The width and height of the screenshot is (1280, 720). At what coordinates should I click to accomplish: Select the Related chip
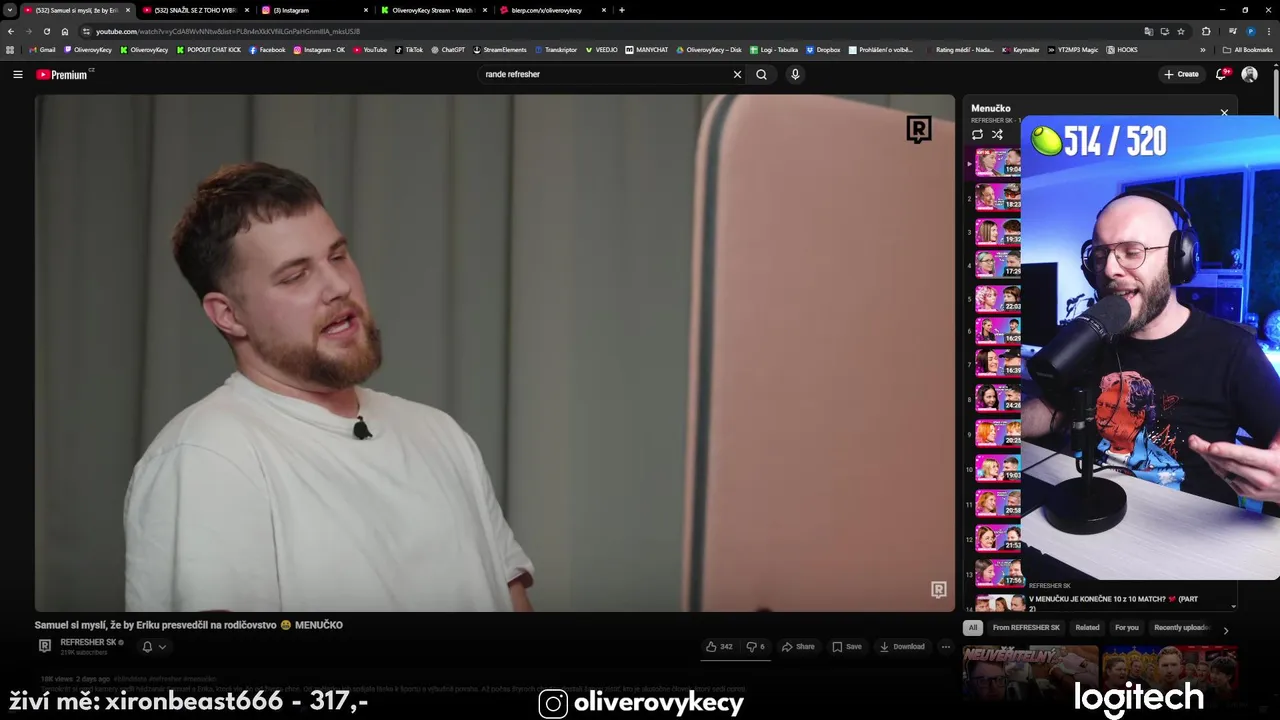click(x=1087, y=628)
